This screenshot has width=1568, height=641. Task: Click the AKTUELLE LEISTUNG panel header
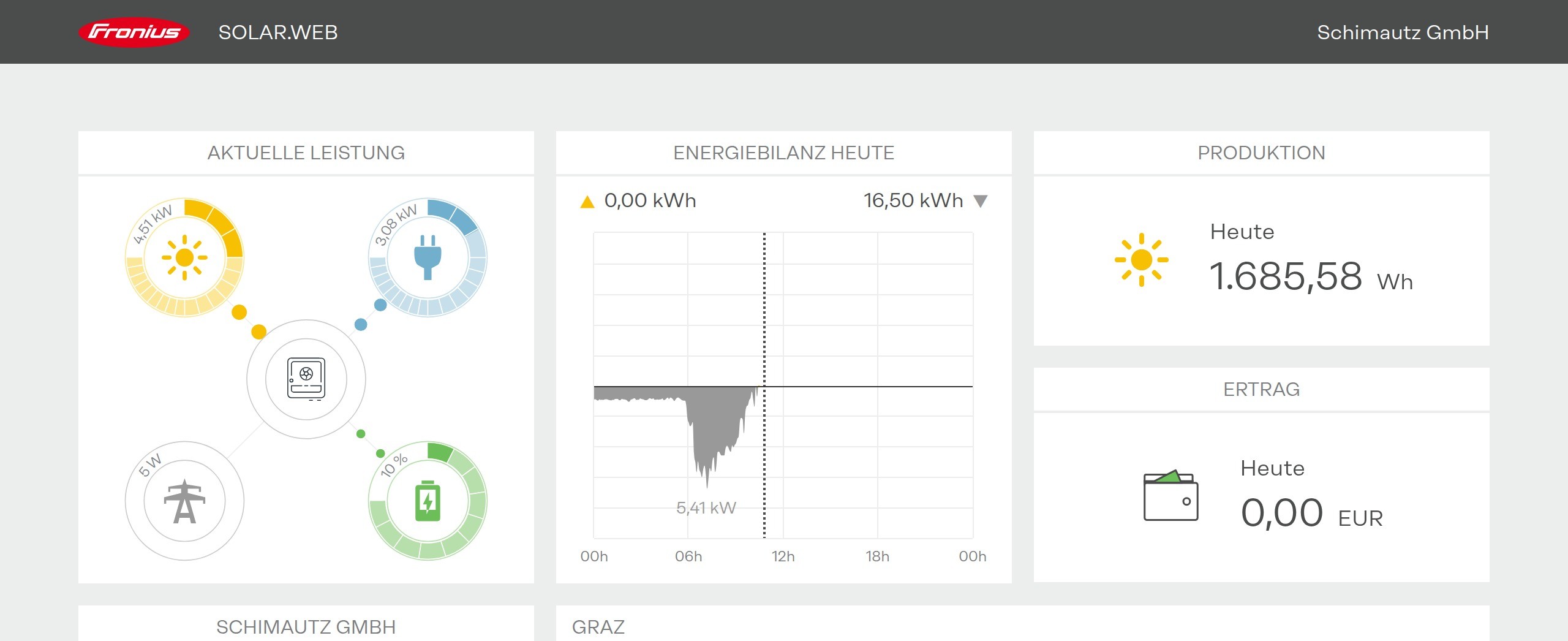coord(306,153)
